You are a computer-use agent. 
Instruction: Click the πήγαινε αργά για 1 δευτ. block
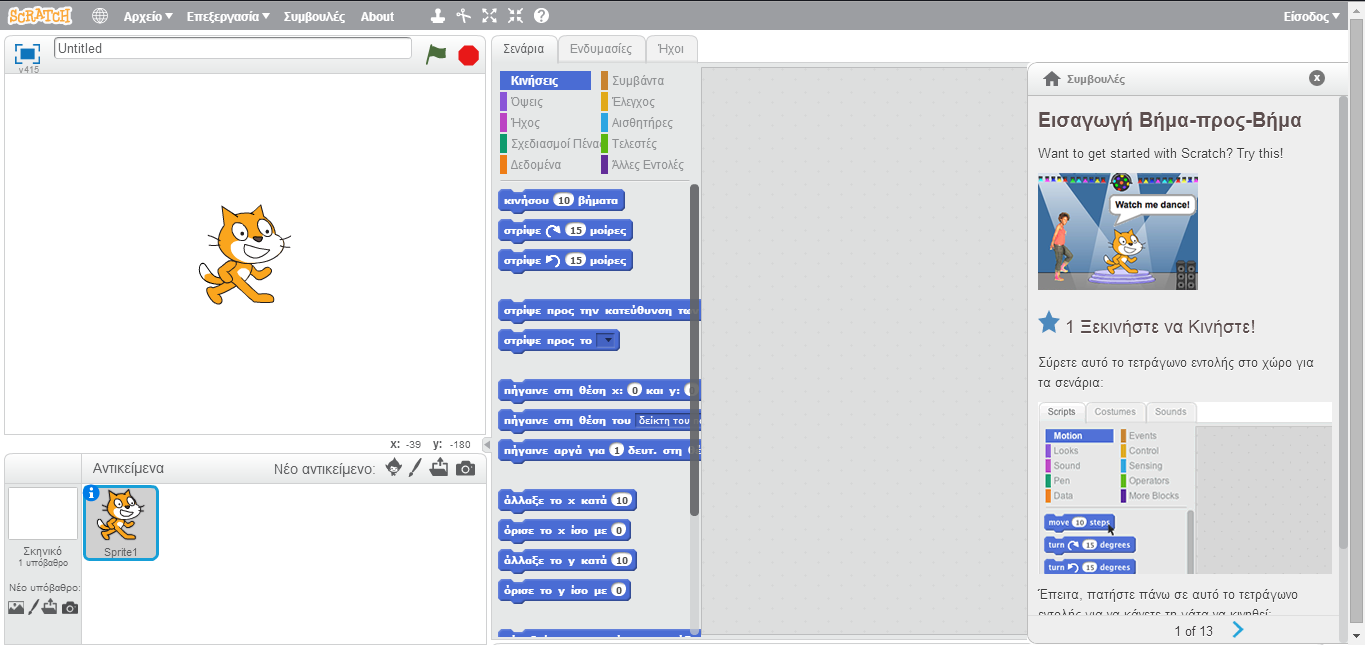(599, 451)
